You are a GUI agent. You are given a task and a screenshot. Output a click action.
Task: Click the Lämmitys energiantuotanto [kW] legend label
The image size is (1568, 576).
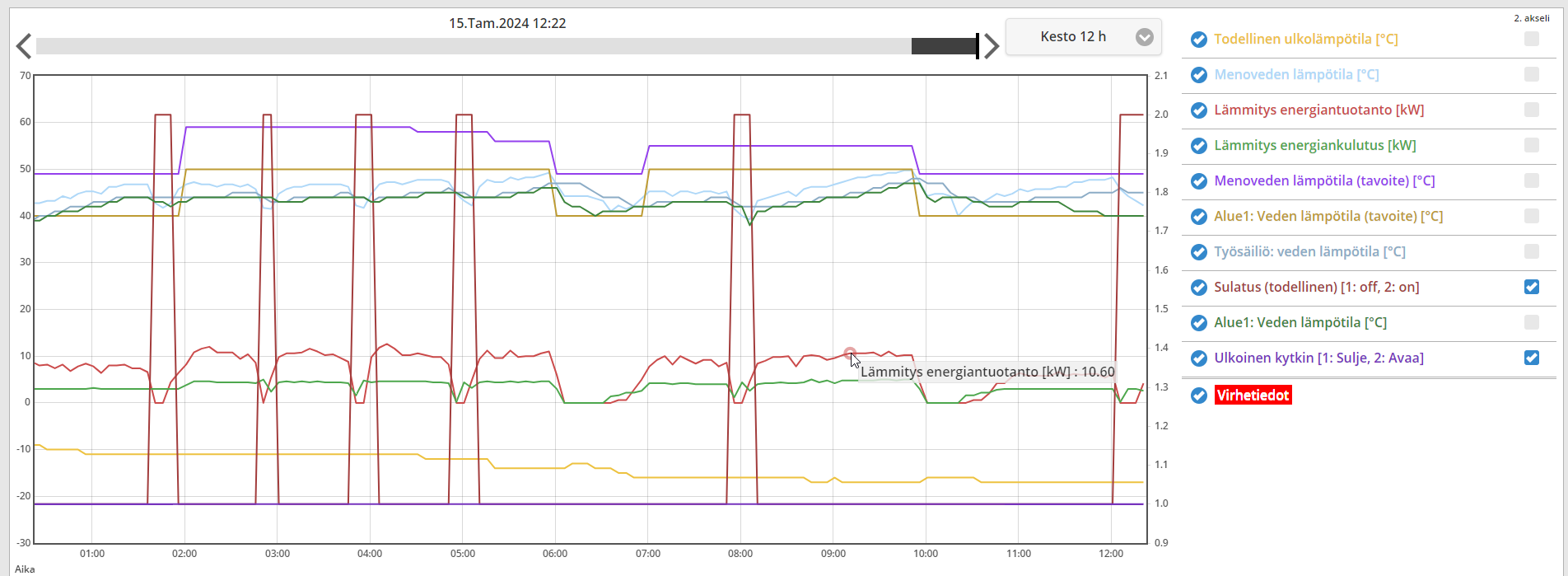point(1319,110)
